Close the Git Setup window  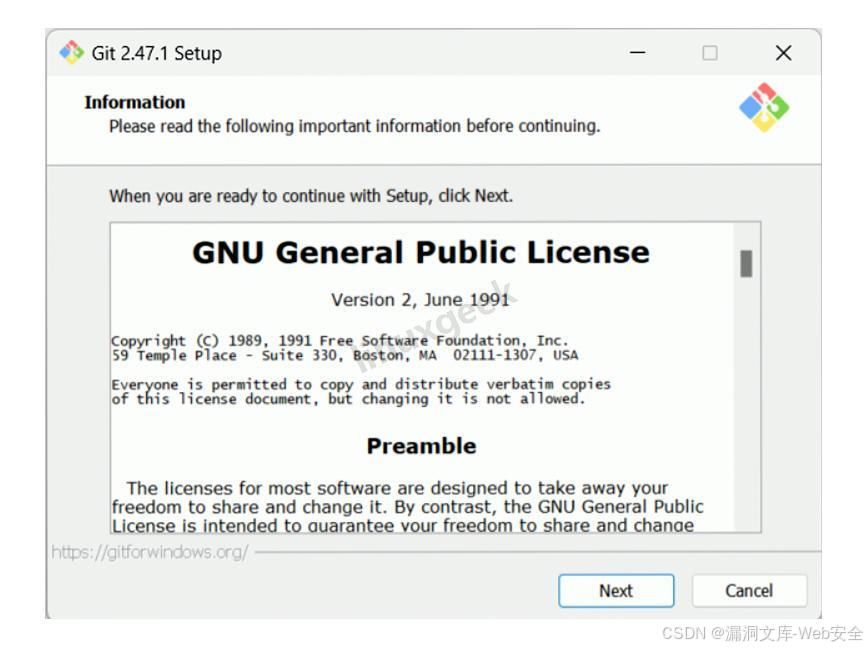[x=784, y=53]
